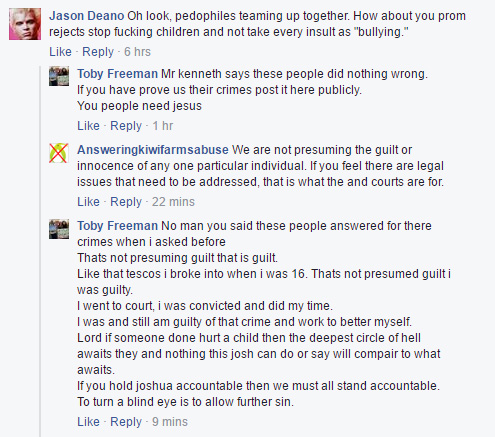Viewport: 495px width, 437px height.
Task: Open Toby Freeman's name on the 'No man' comment
Action: click(x=117, y=226)
